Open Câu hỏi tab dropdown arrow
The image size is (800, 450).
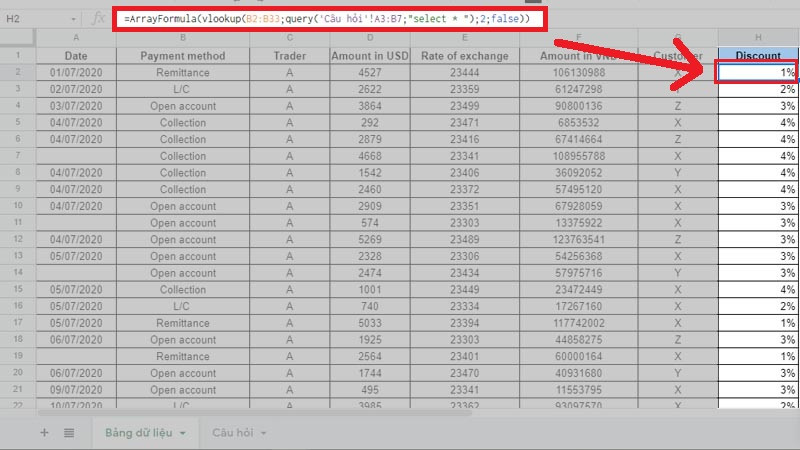pos(264,433)
